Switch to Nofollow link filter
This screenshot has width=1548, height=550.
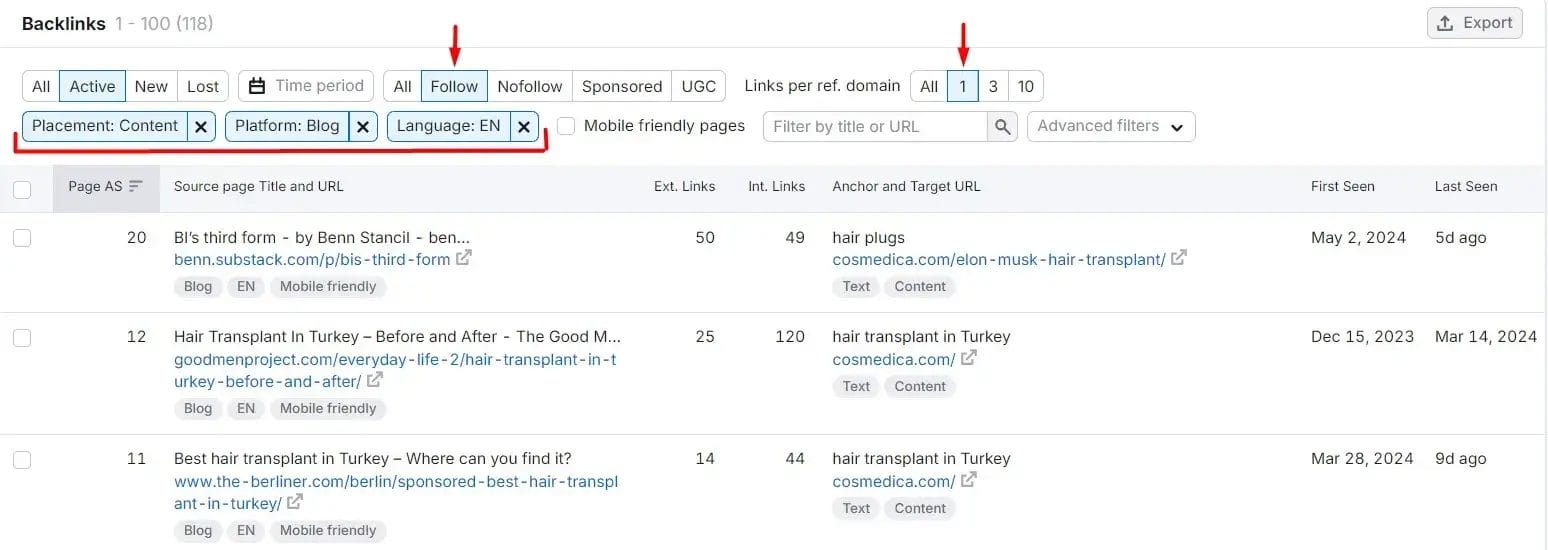pos(530,86)
